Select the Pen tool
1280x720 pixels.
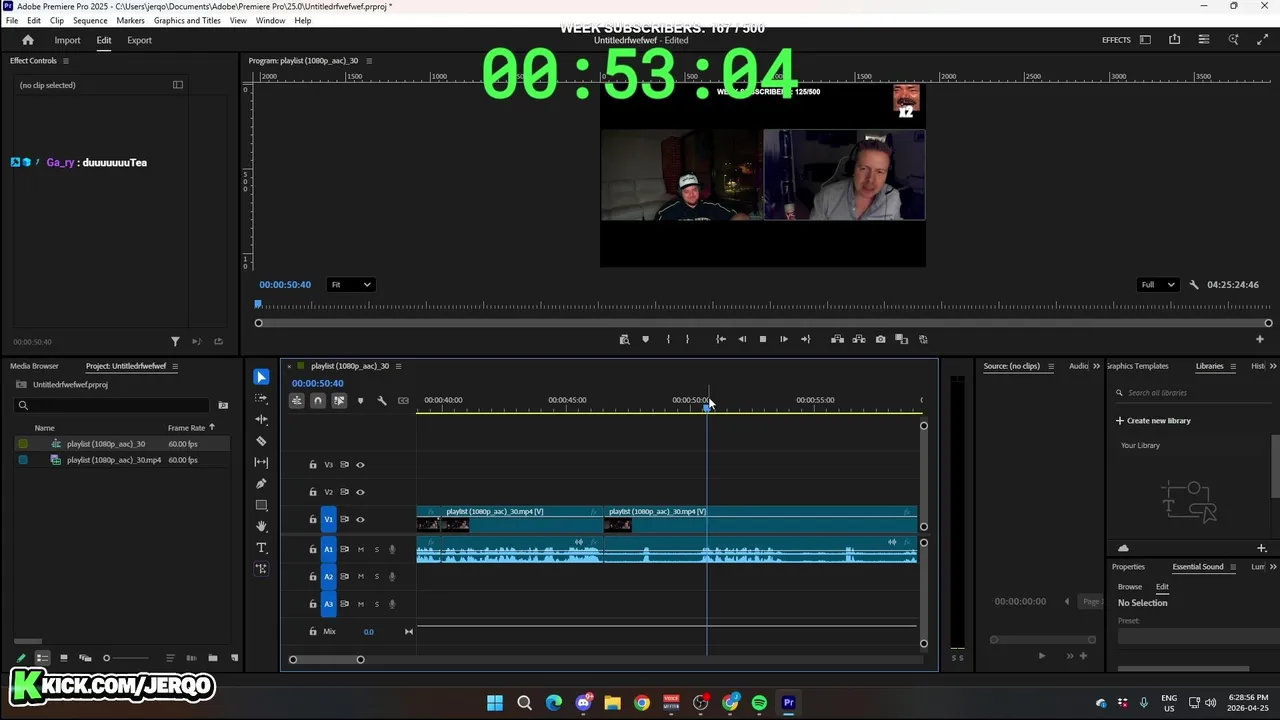coord(261,484)
